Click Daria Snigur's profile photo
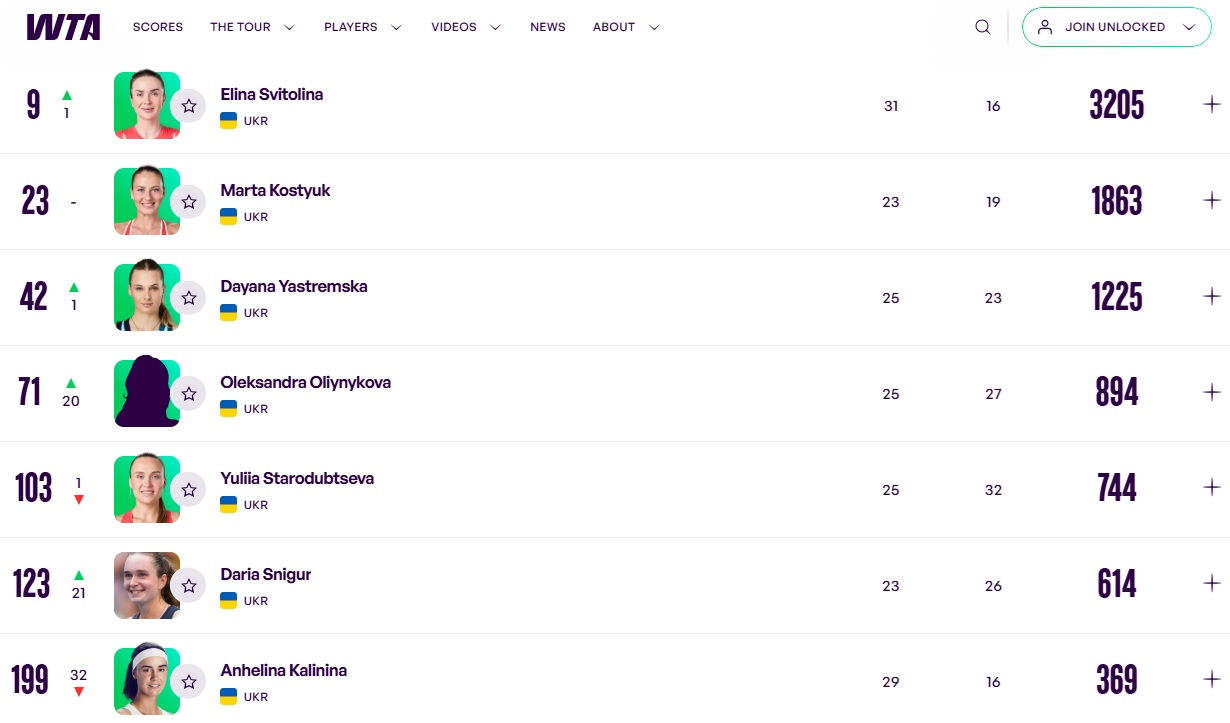 tap(146, 585)
